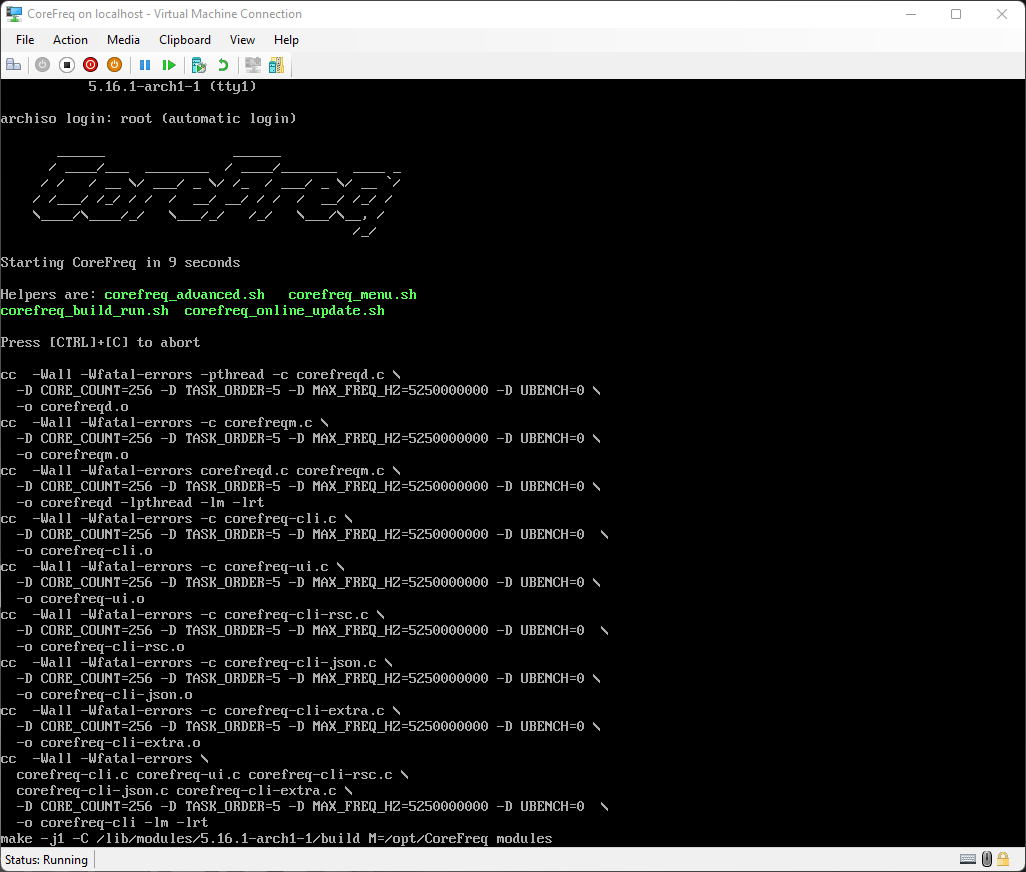Open the File menu
Image resolution: width=1026 pixels, height=872 pixels.
click(25, 40)
